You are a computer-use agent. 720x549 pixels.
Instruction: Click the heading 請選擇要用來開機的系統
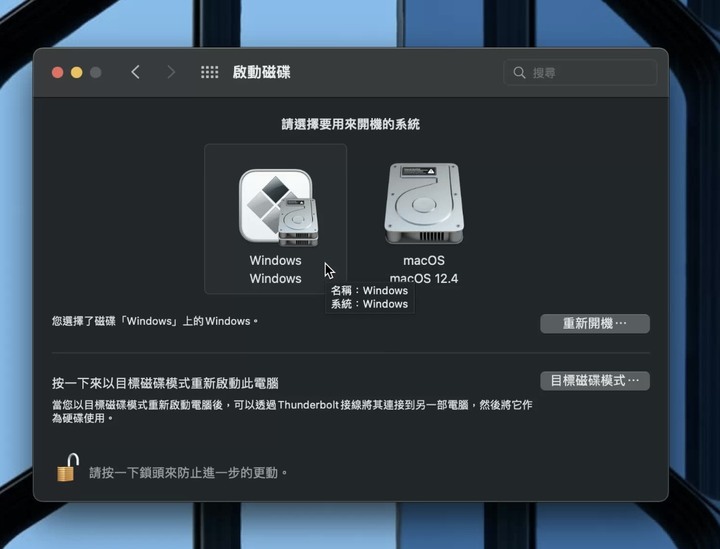coord(351,124)
